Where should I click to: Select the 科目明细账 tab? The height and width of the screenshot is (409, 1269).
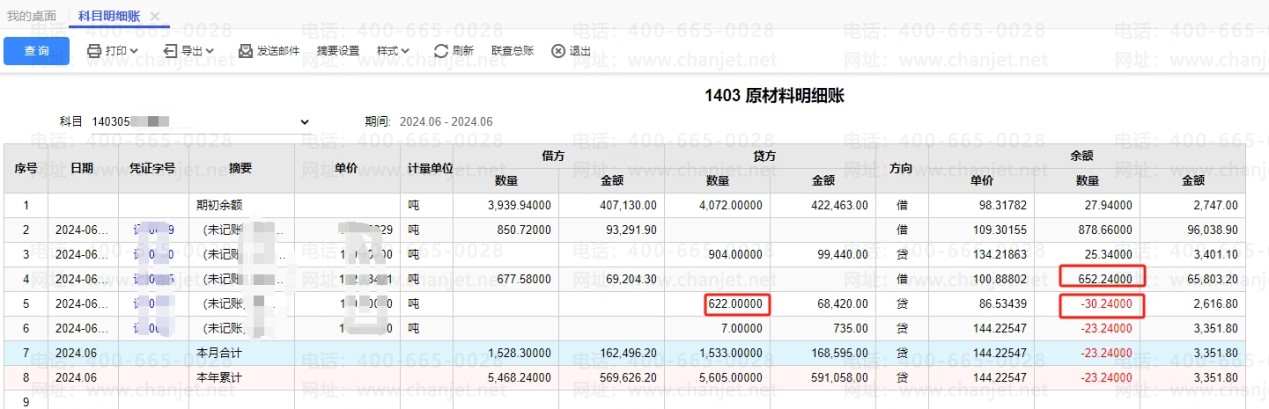pos(110,16)
